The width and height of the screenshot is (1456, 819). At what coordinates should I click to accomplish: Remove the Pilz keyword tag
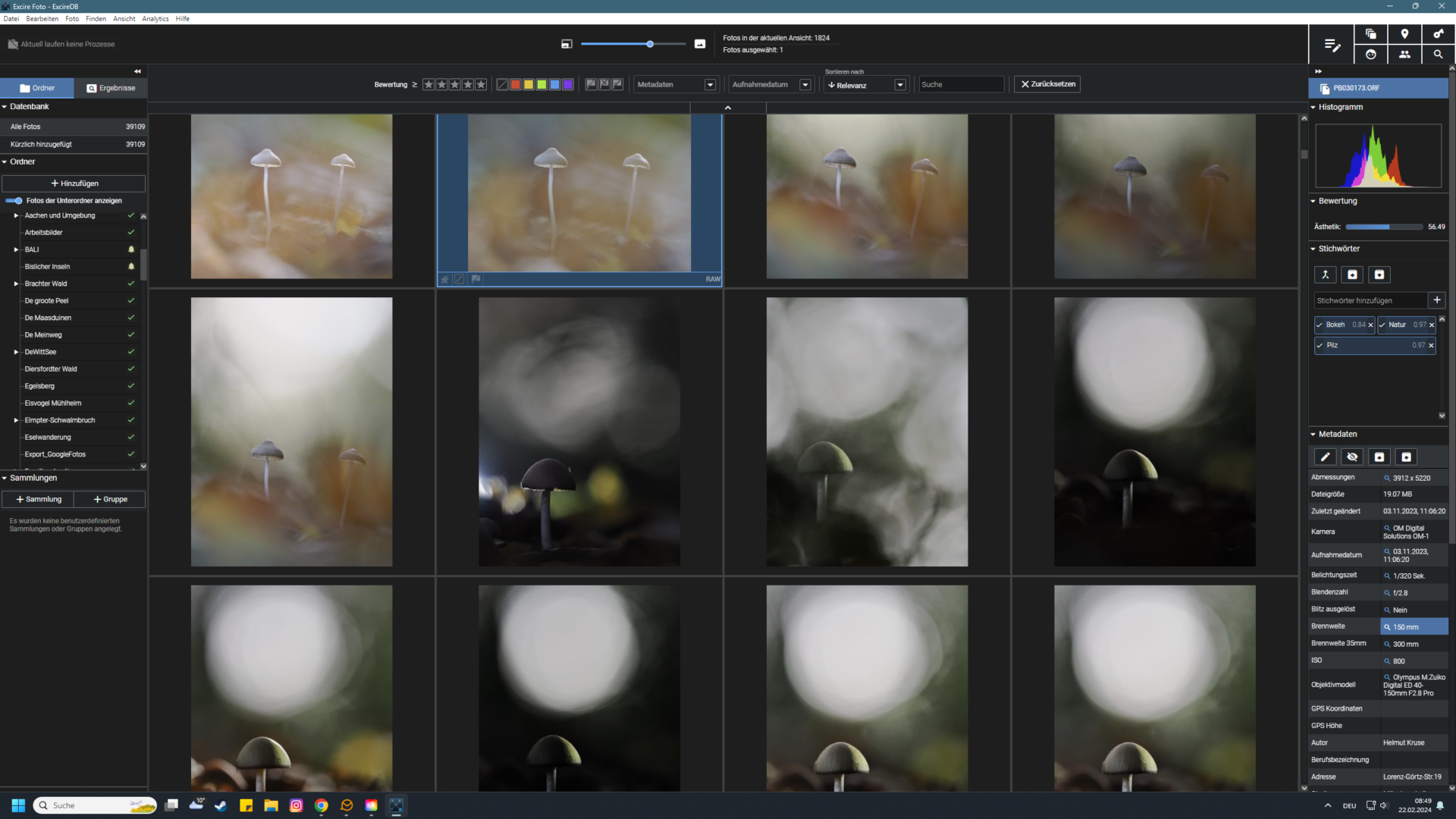coord(1431,345)
